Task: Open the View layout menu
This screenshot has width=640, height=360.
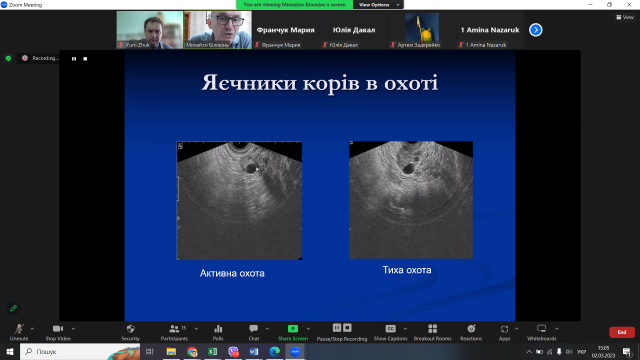Action: [625, 17]
